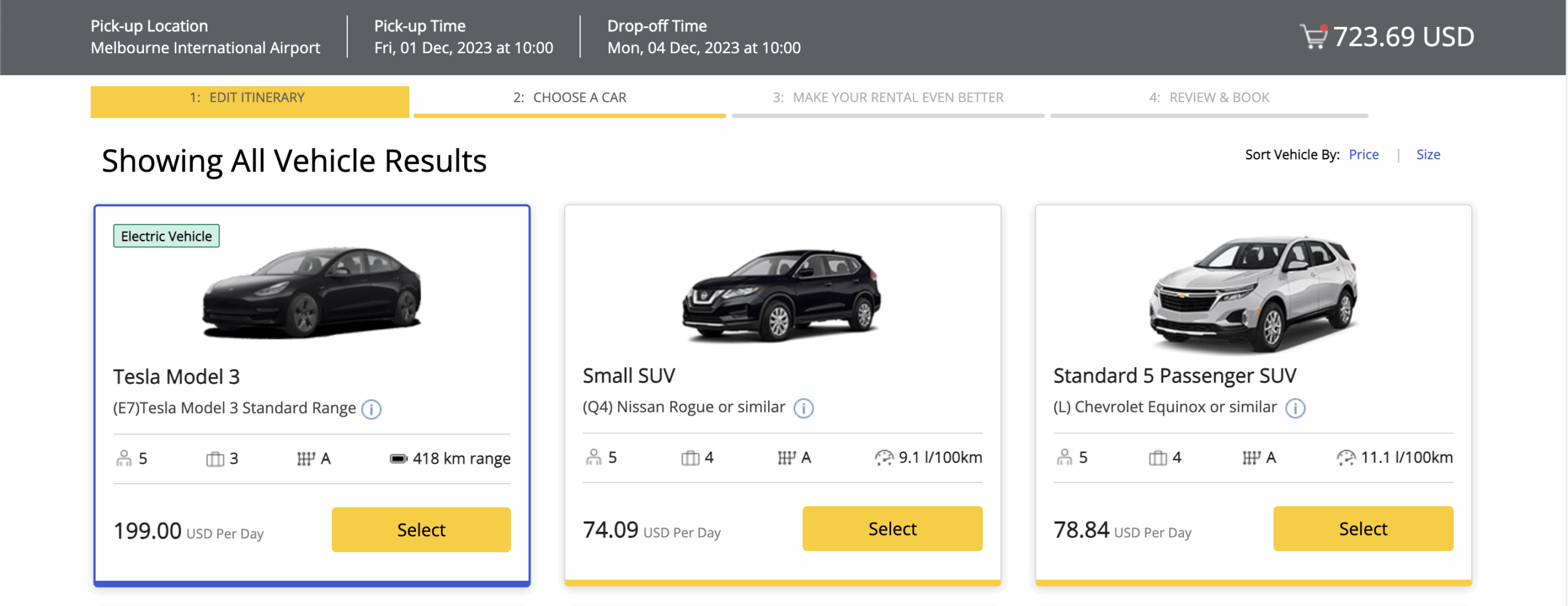Select the Standard 5 Passenger SUV

[1363, 528]
